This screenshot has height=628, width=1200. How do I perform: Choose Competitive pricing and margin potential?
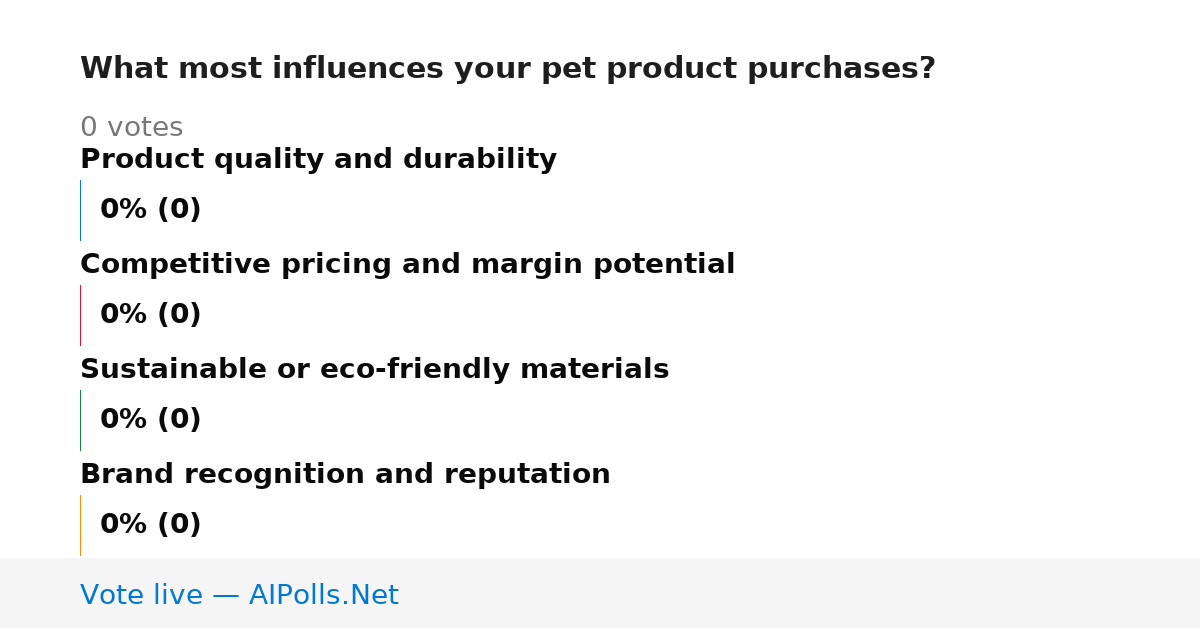point(407,265)
